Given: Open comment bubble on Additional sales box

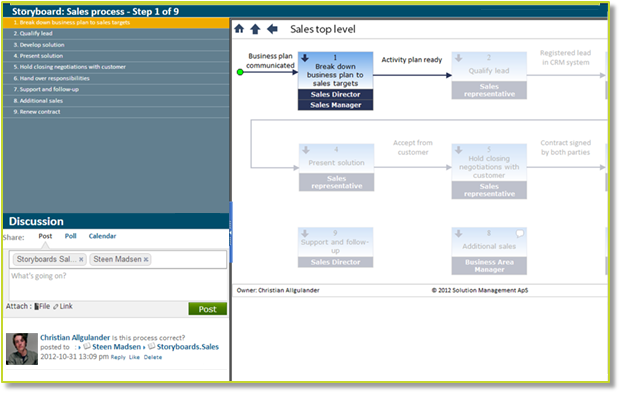Looking at the screenshot, I should coord(519,233).
